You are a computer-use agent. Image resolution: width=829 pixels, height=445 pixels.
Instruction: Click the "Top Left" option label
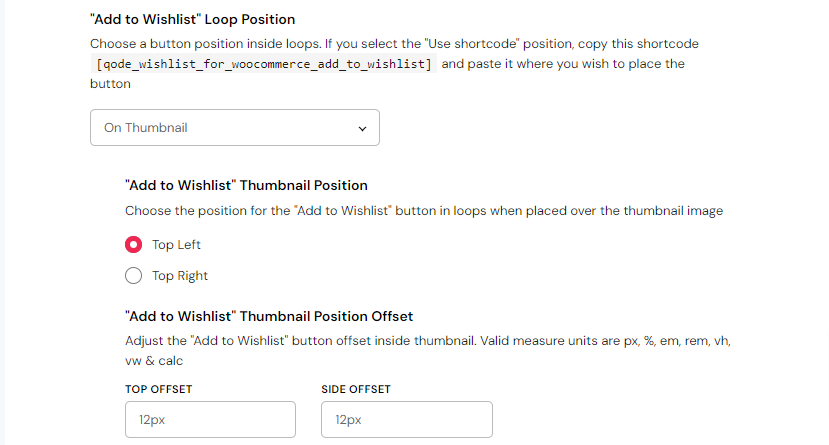[176, 245]
